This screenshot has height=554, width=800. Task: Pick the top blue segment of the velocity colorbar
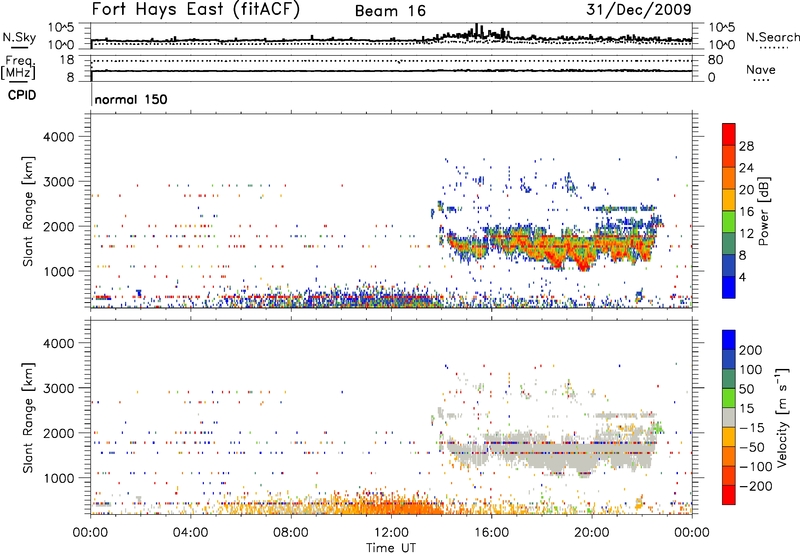click(729, 340)
